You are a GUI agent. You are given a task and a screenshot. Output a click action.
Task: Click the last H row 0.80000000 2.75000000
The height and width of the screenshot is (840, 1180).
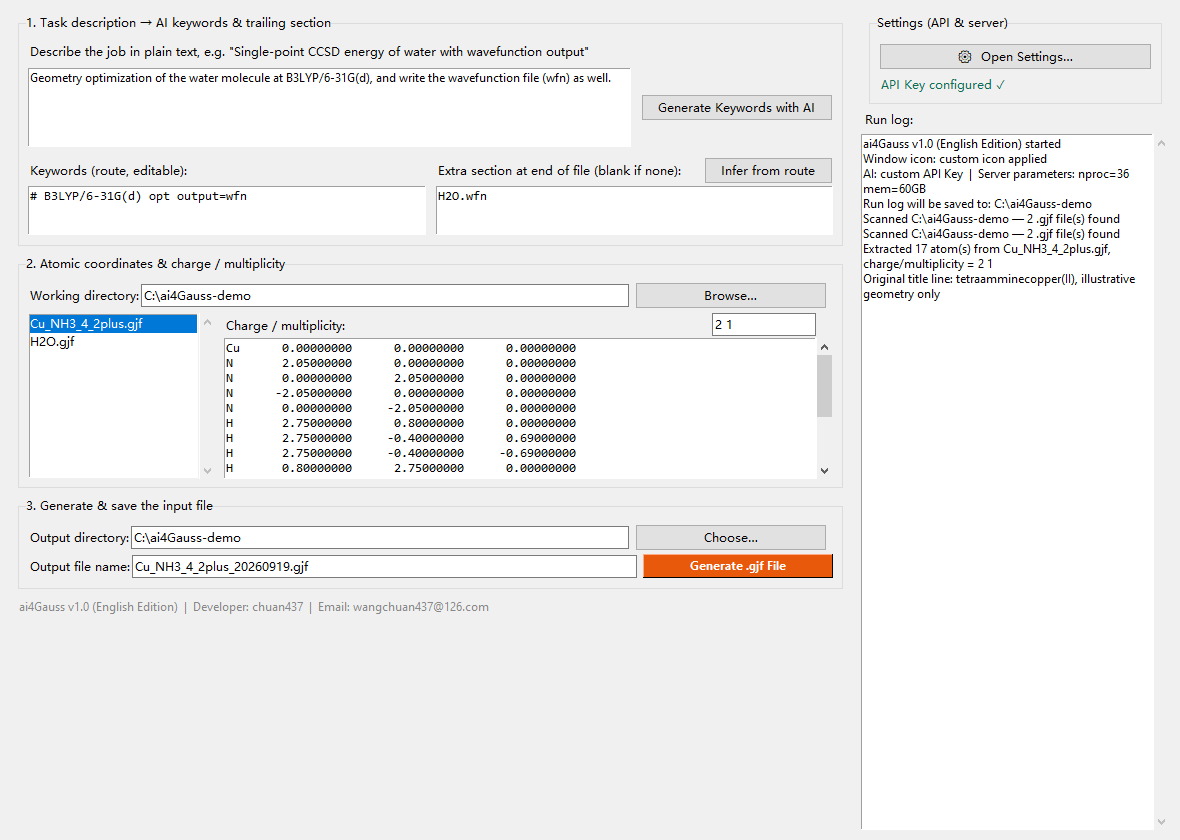click(401, 468)
